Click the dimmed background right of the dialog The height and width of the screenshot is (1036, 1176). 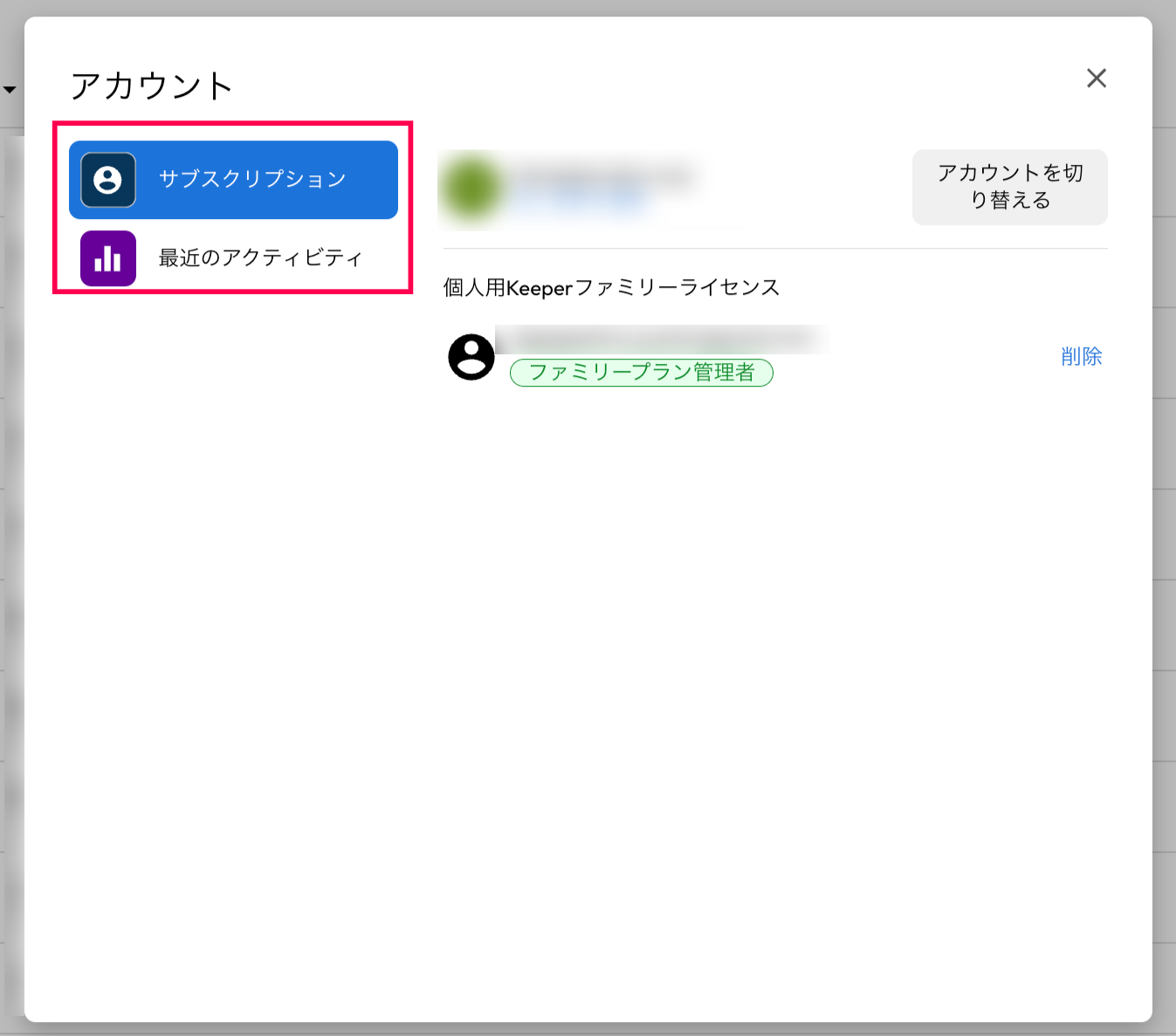[x=1164, y=524]
